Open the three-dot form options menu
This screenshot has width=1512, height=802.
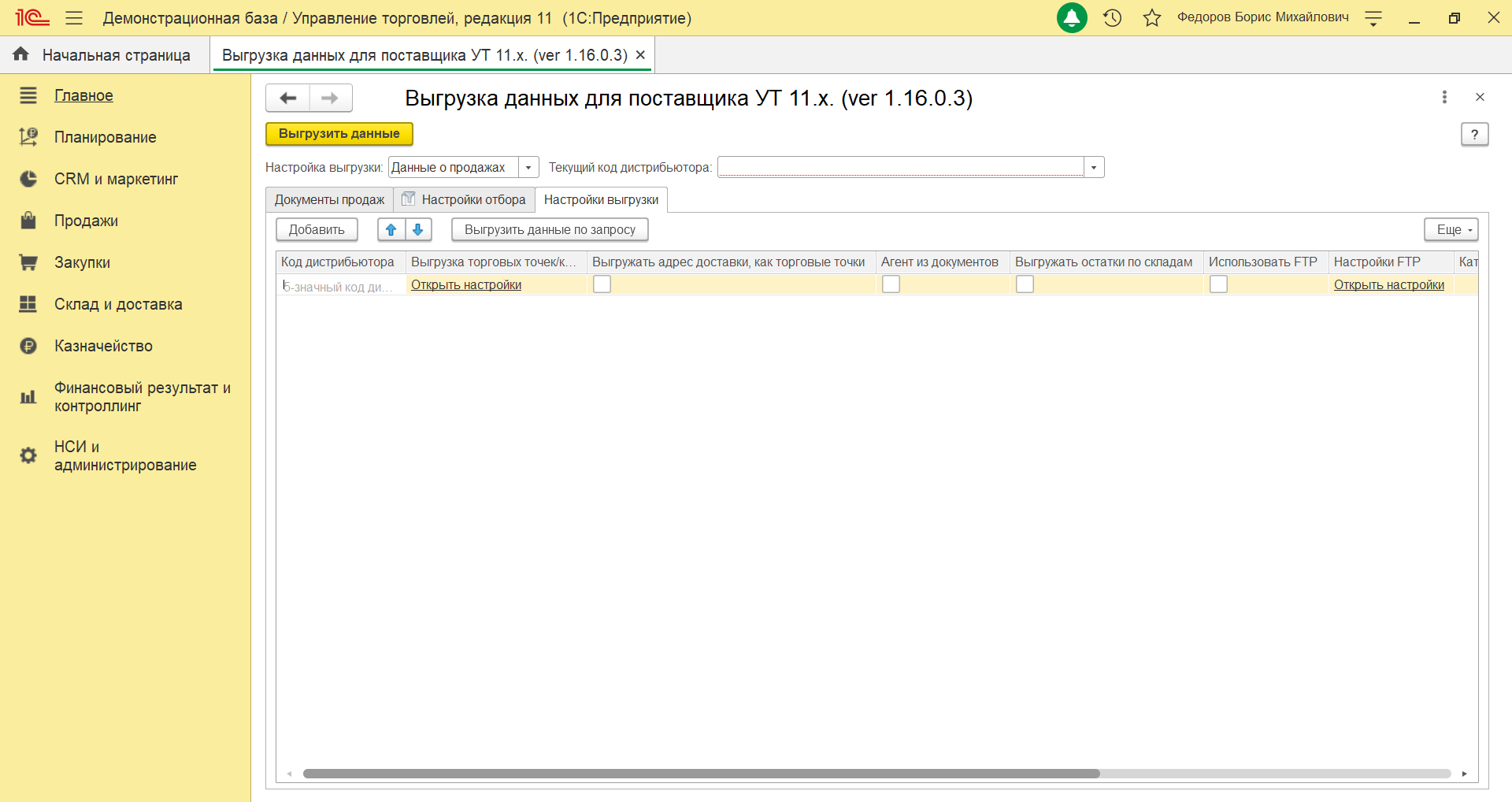coord(1444,97)
